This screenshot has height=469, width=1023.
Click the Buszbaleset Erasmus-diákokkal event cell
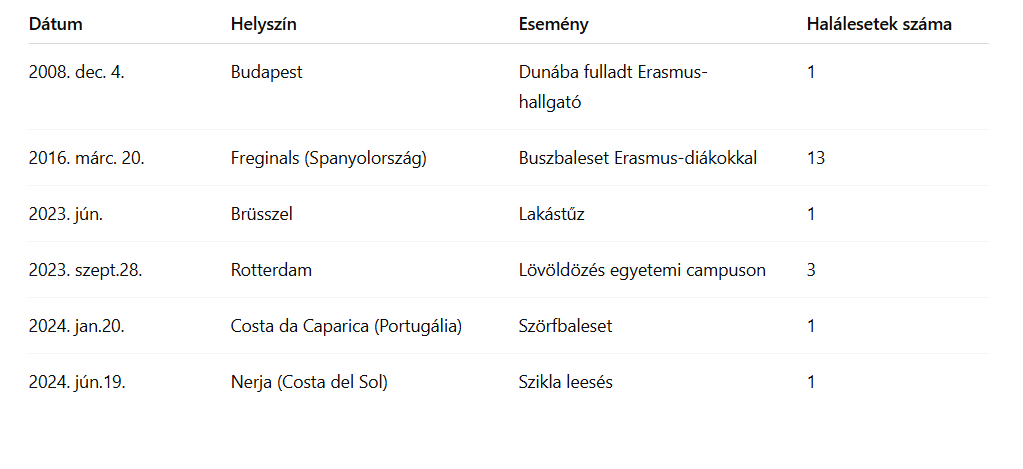click(638, 158)
